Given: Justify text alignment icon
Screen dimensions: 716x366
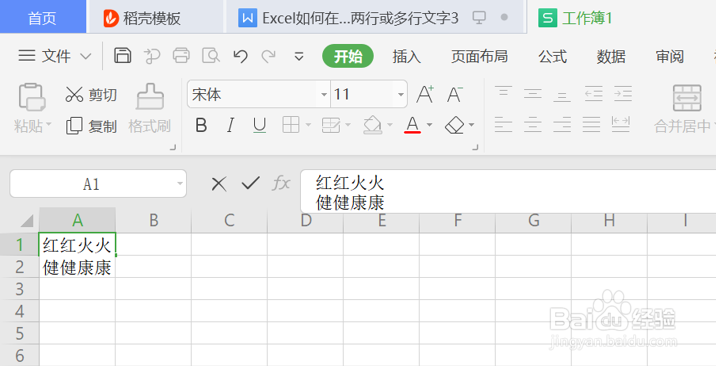Looking at the screenshot, I should (x=592, y=124).
